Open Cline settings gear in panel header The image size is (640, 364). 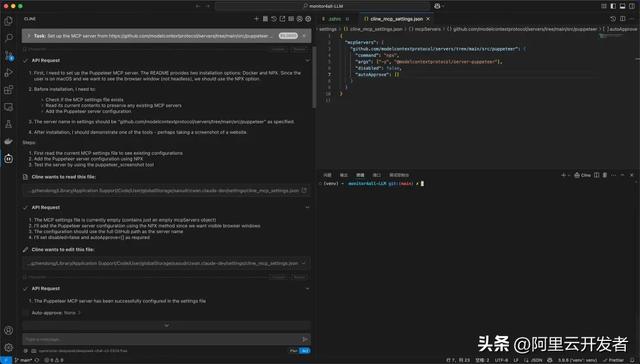[308, 19]
